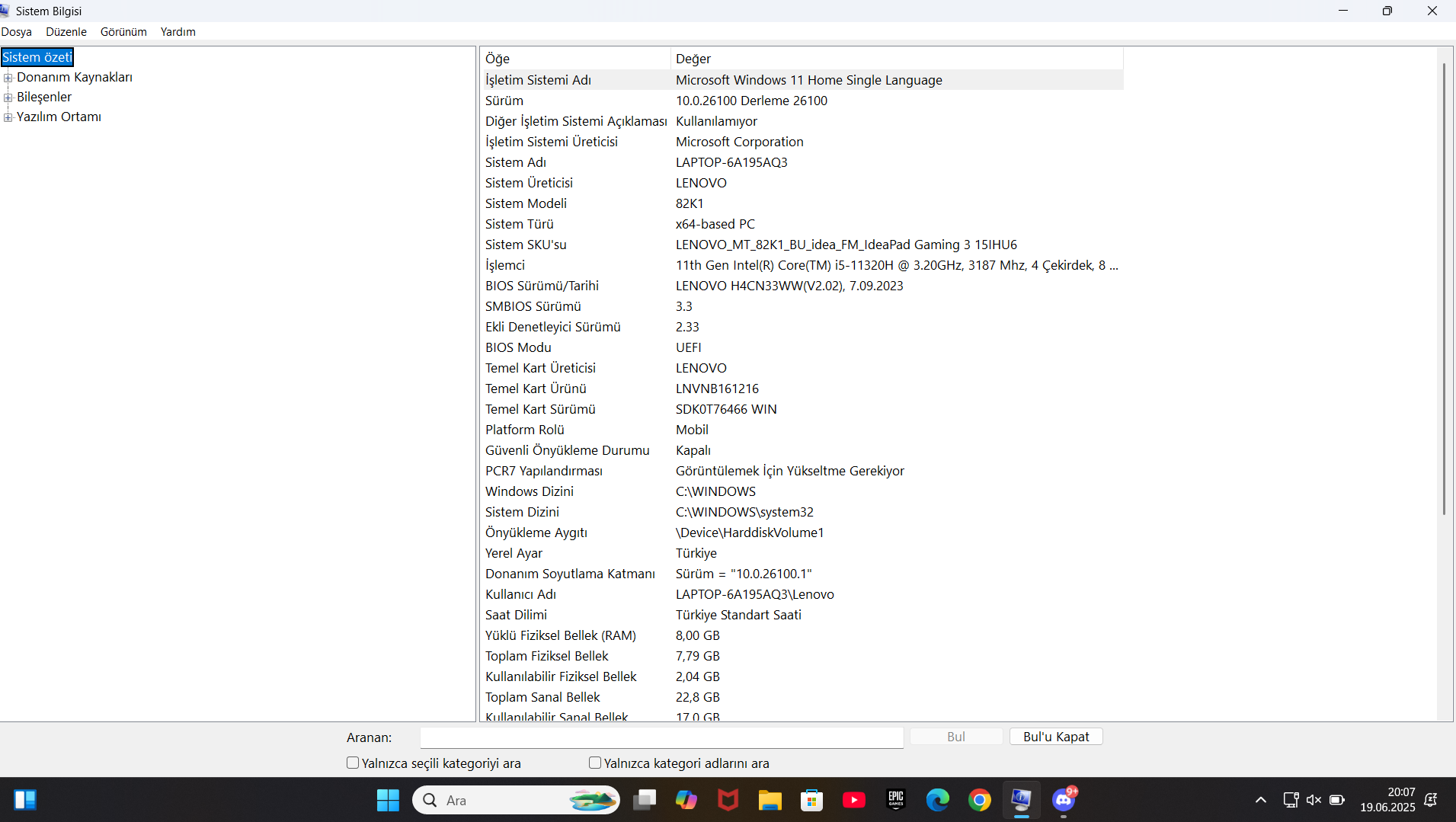This screenshot has height=822, width=1456.
Task: Select the 'İşletim Sistemi Adı' row
Action: point(802,80)
